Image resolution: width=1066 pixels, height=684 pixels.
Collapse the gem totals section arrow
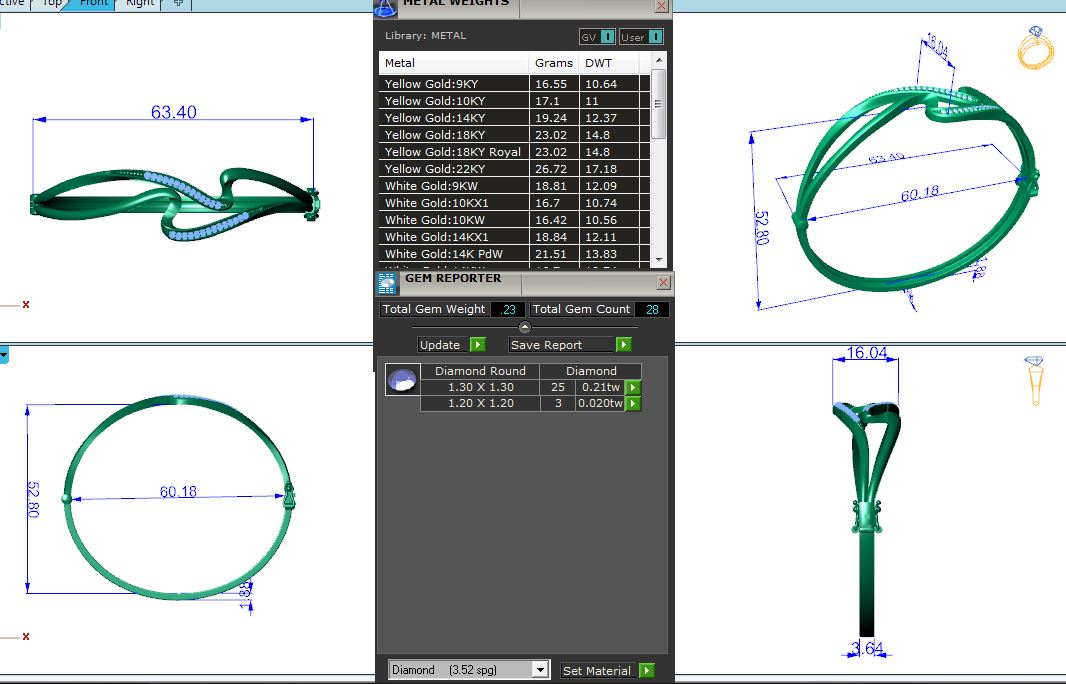point(525,327)
